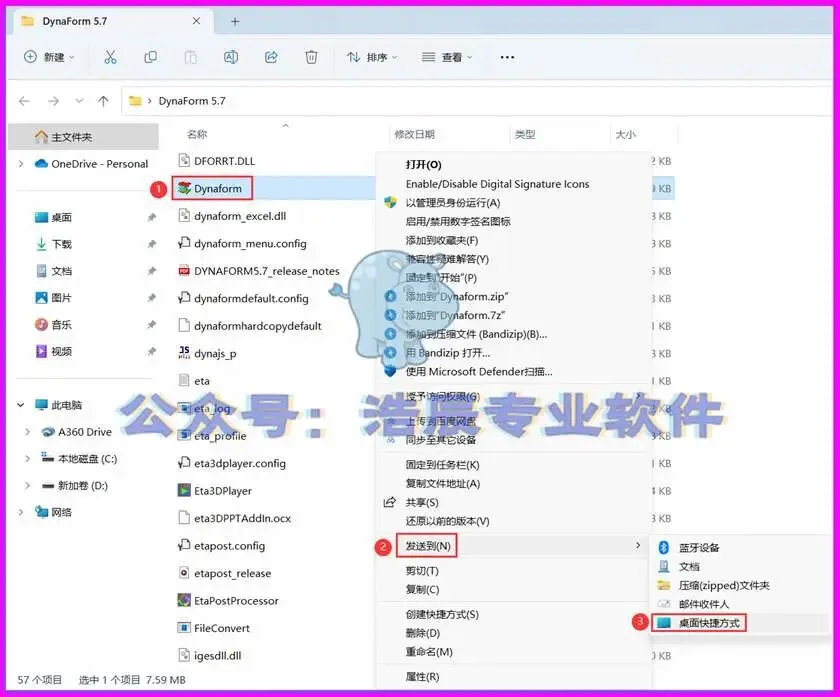Viewport: 840px width, 697px height.
Task: Open the 排序 sort dropdown
Action: pos(372,57)
